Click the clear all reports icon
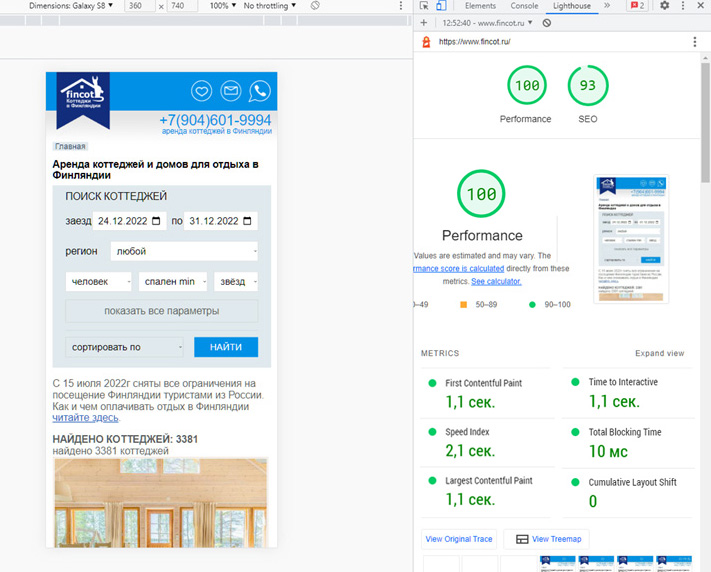 pos(547,23)
